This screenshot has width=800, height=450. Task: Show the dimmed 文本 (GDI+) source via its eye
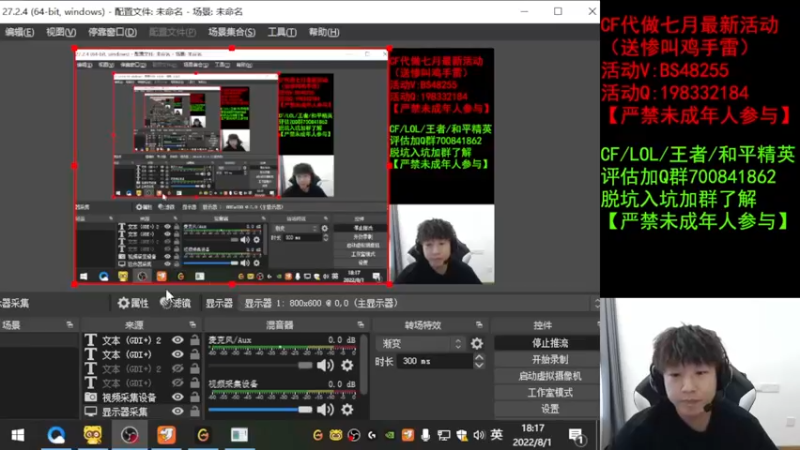coord(177,382)
